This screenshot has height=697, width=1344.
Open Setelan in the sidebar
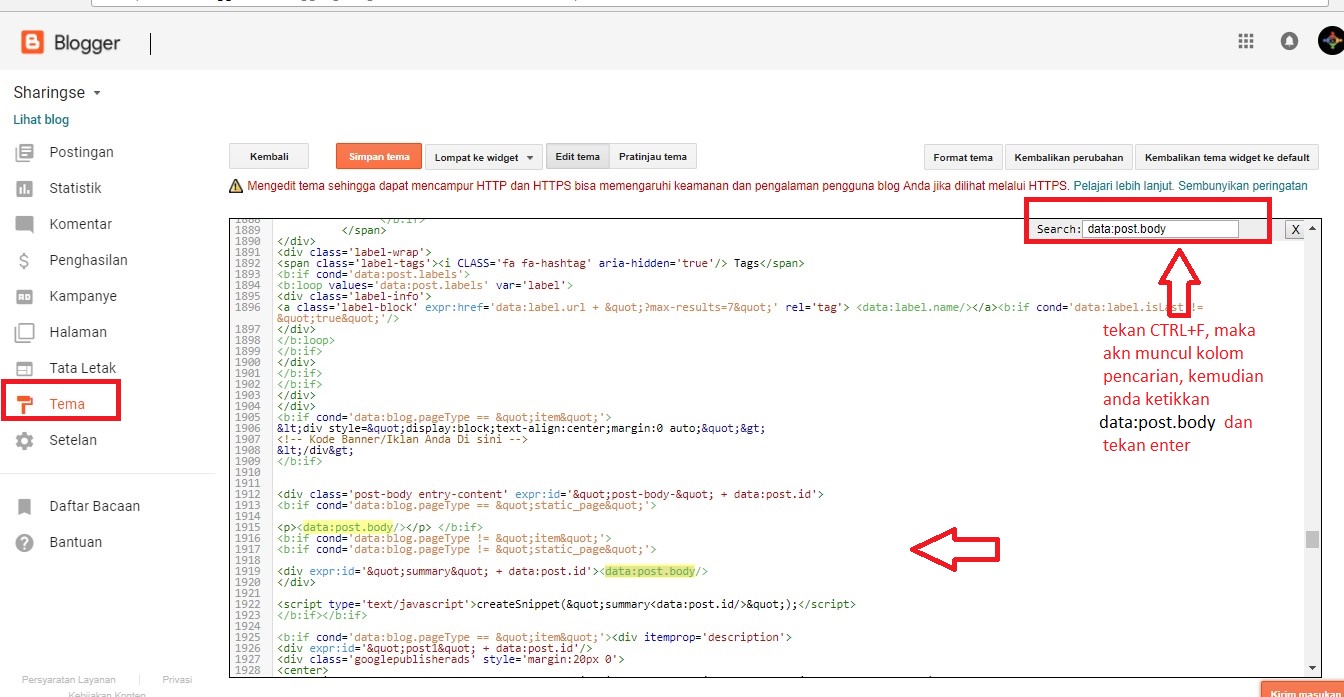coord(73,440)
